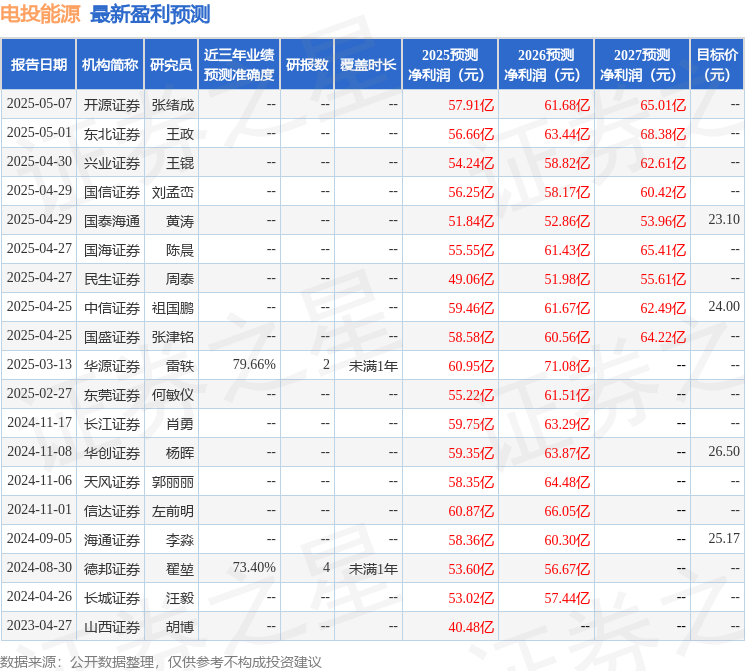Click analyst name 郭丽丽
745x671 pixels.
pos(173,482)
